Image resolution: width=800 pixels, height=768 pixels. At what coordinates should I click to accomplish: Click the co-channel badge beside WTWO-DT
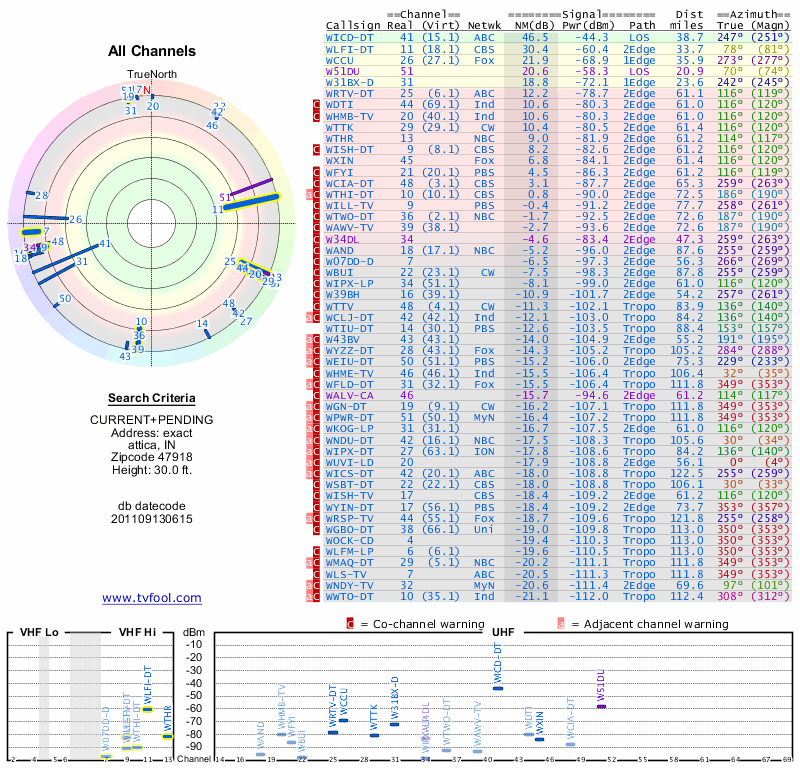(x=316, y=217)
